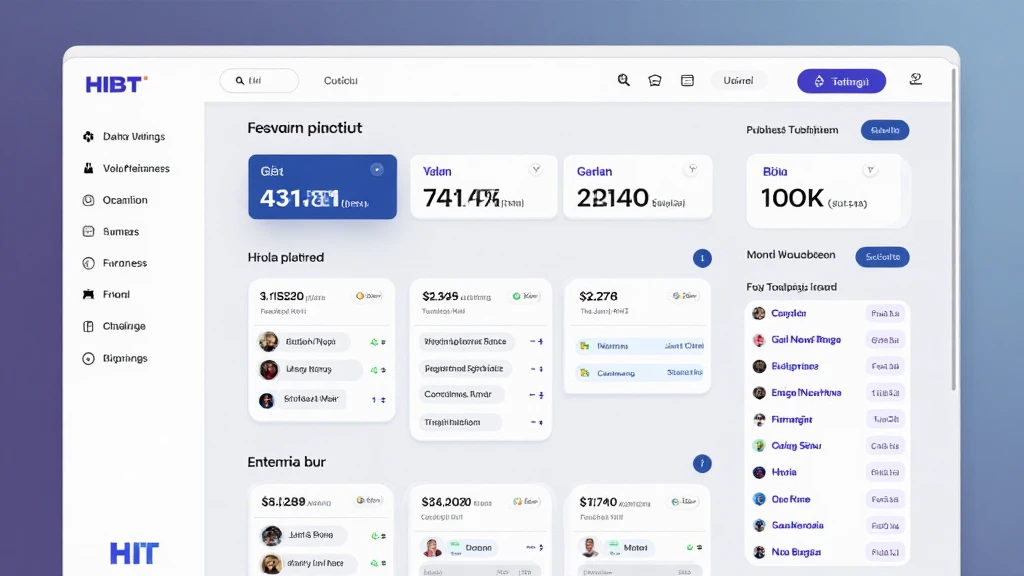
Task: Expand the dropdown on the Yalan card
Action: [536, 170]
